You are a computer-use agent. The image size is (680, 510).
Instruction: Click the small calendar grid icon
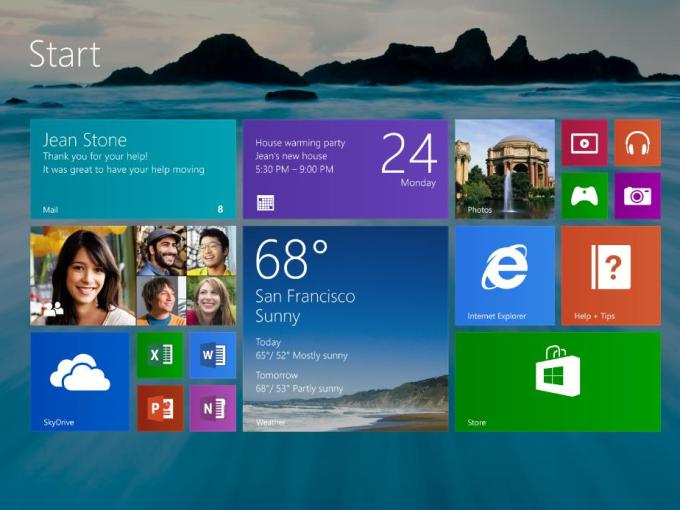265,203
